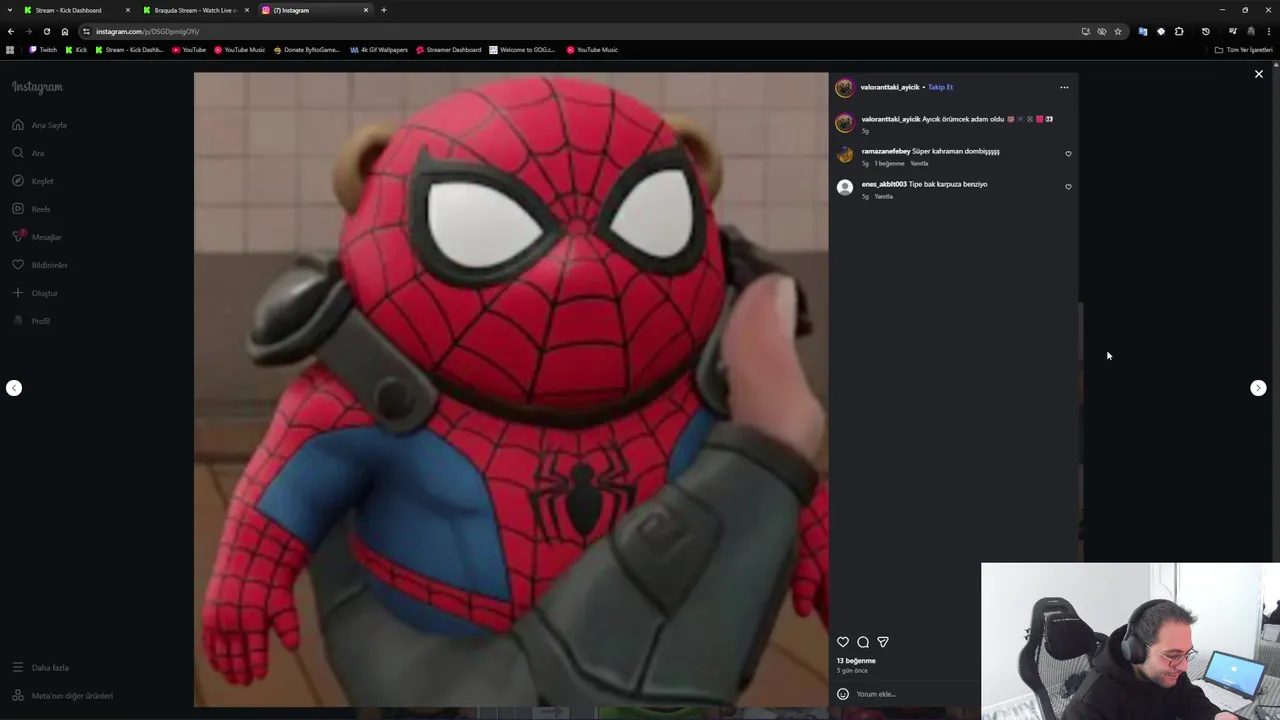1280x720 pixels.
Task: Bookmark this page with star icon
Action: [1118, 31]
